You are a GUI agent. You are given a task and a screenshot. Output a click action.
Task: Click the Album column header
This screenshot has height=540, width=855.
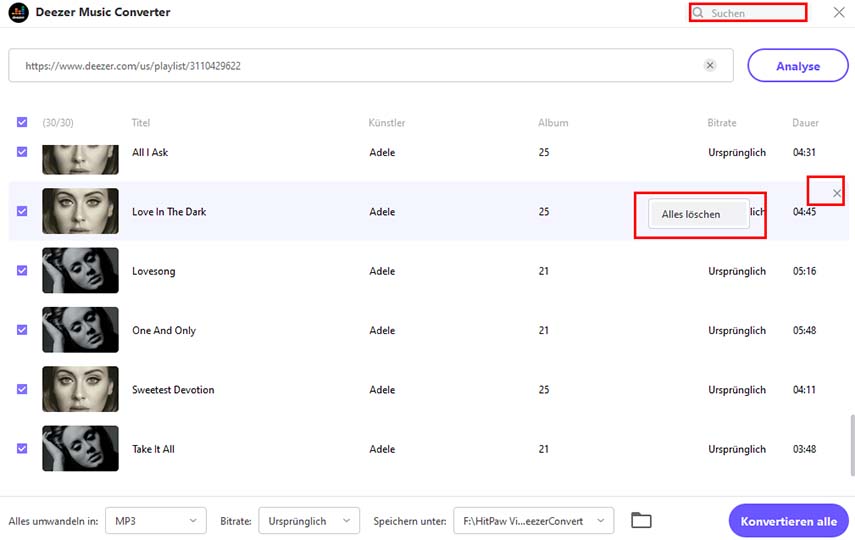(x=553, y=123)
